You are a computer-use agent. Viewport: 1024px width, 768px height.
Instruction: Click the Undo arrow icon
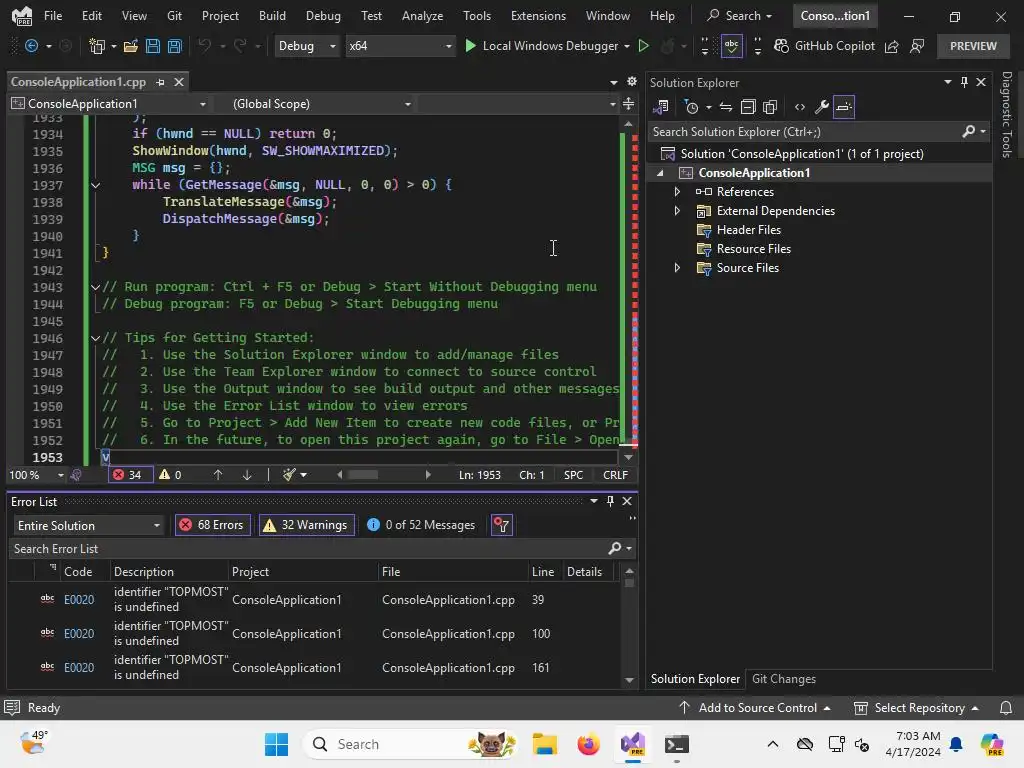pos(204,46)
